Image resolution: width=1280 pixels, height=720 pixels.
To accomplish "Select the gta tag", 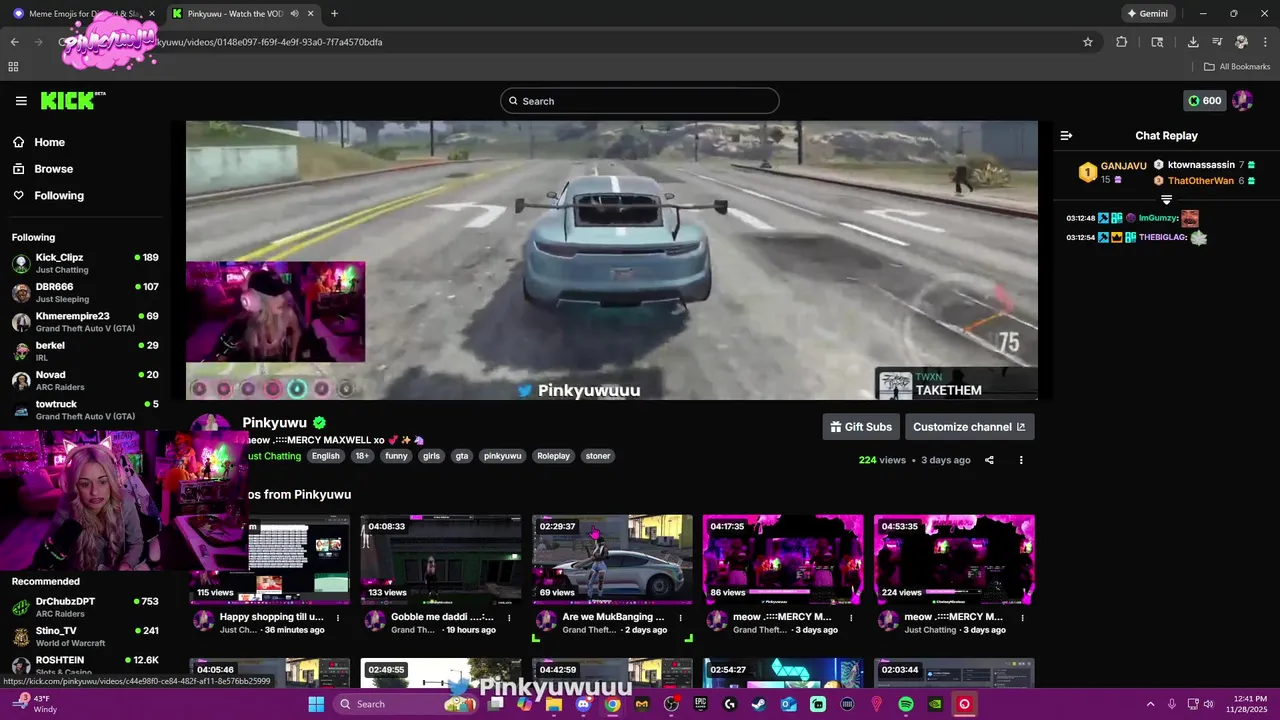I will tap(461, 456).
